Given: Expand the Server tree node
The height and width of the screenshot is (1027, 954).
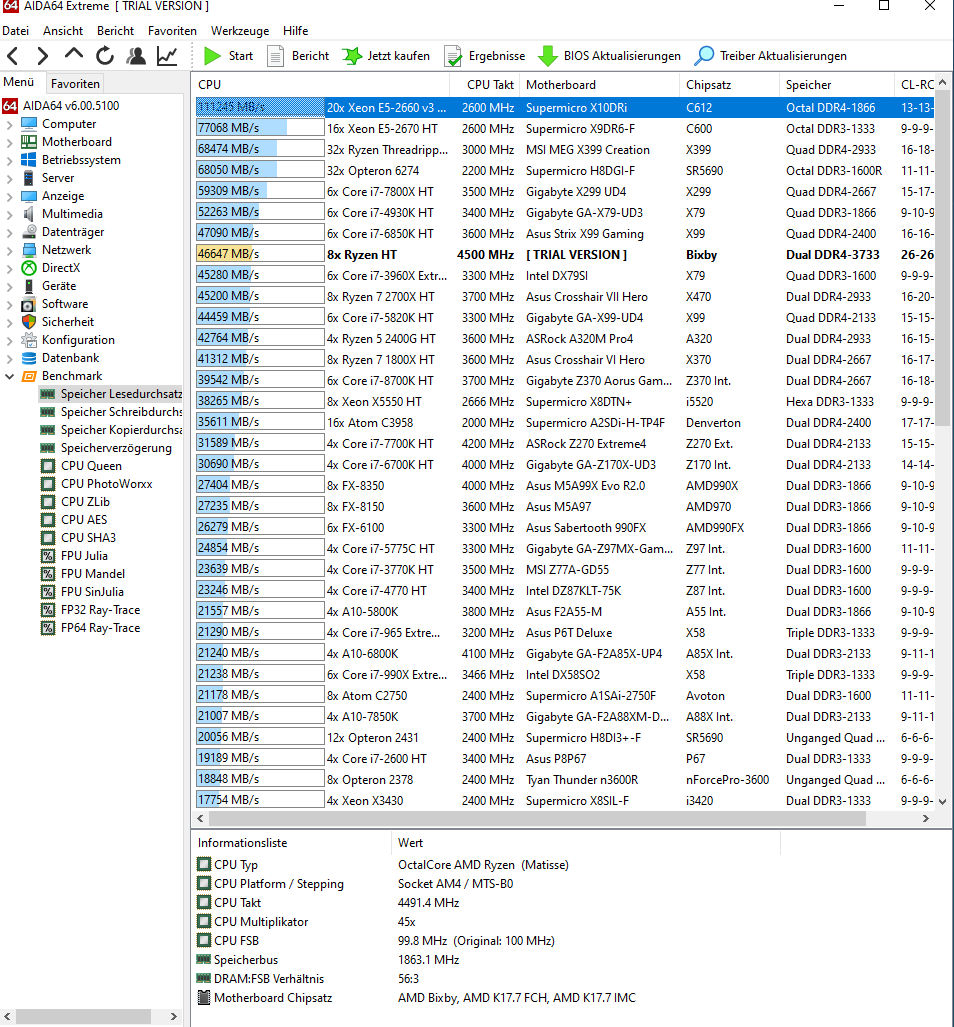Looking at the screenshot, I should point(9,178).
